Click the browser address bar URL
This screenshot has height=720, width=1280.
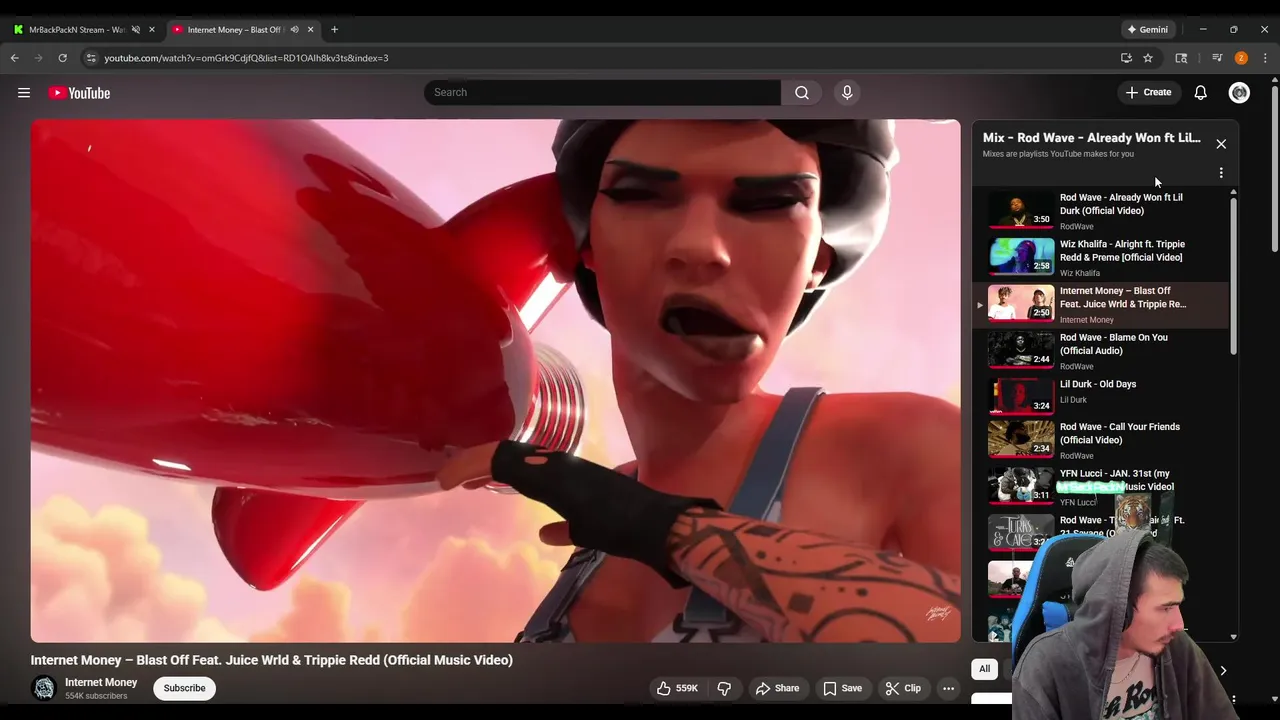246,58
